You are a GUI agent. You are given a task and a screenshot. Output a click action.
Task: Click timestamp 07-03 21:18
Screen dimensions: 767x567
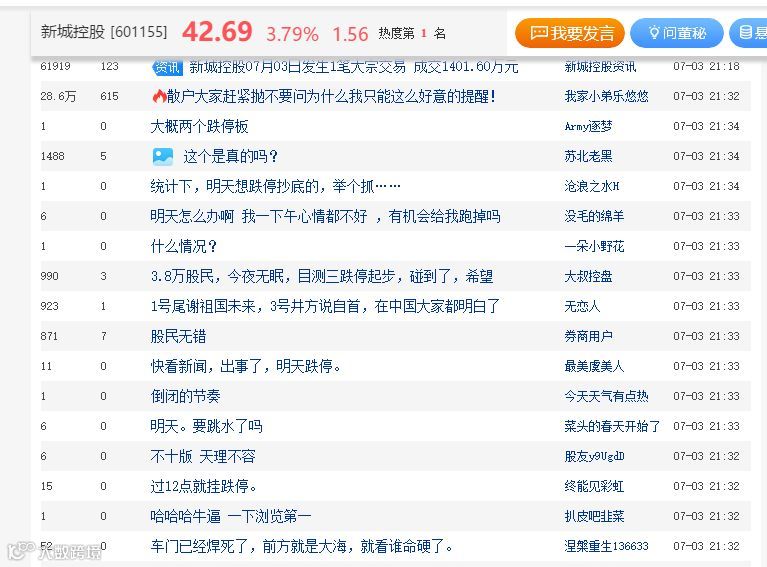click(x=706, y=66)
